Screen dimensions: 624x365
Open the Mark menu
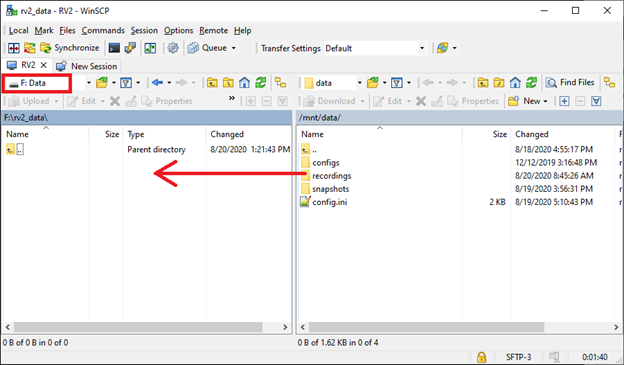click(44, 31)
